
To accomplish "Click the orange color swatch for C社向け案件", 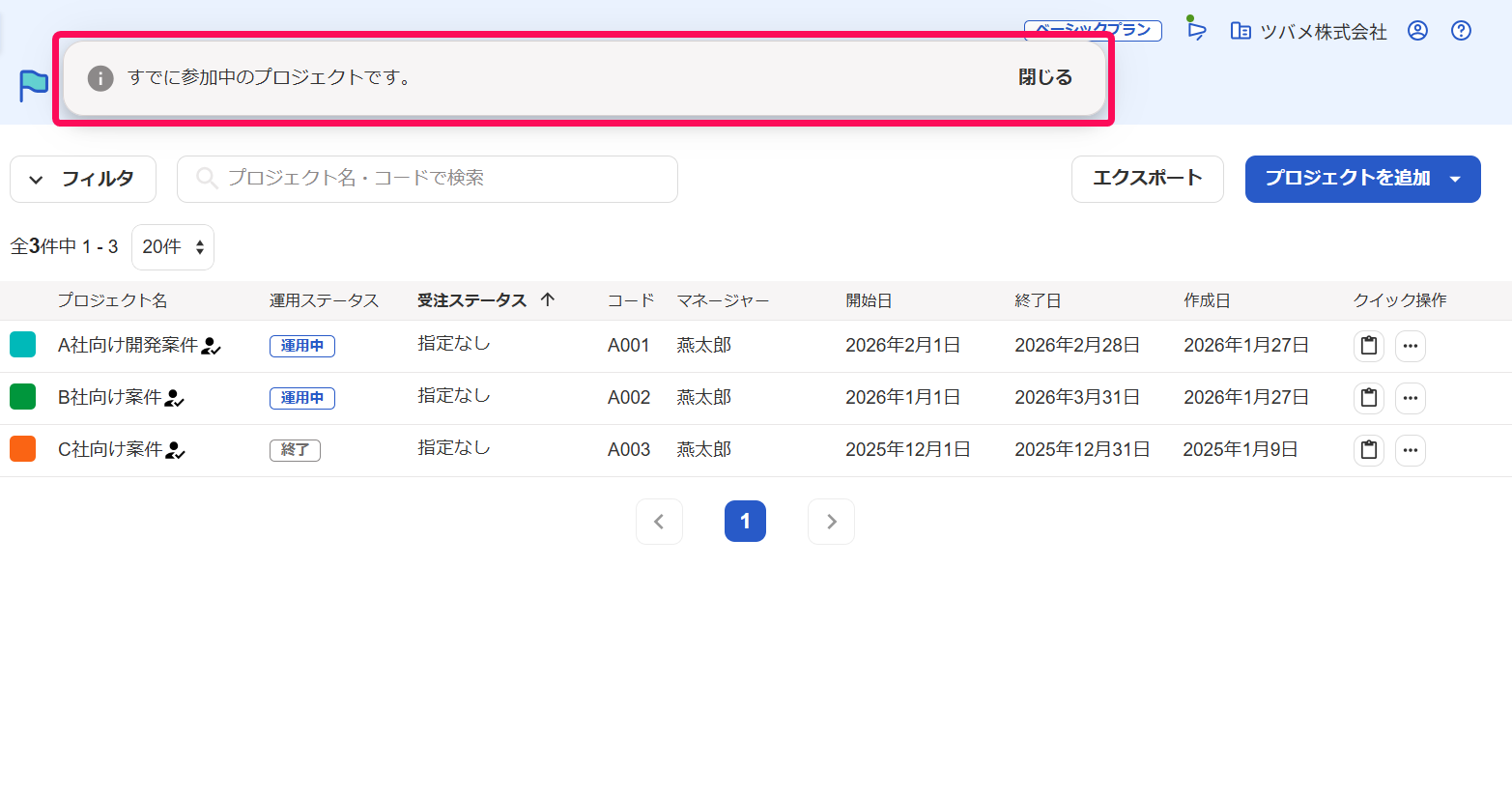I will click(x=22, y=448).
